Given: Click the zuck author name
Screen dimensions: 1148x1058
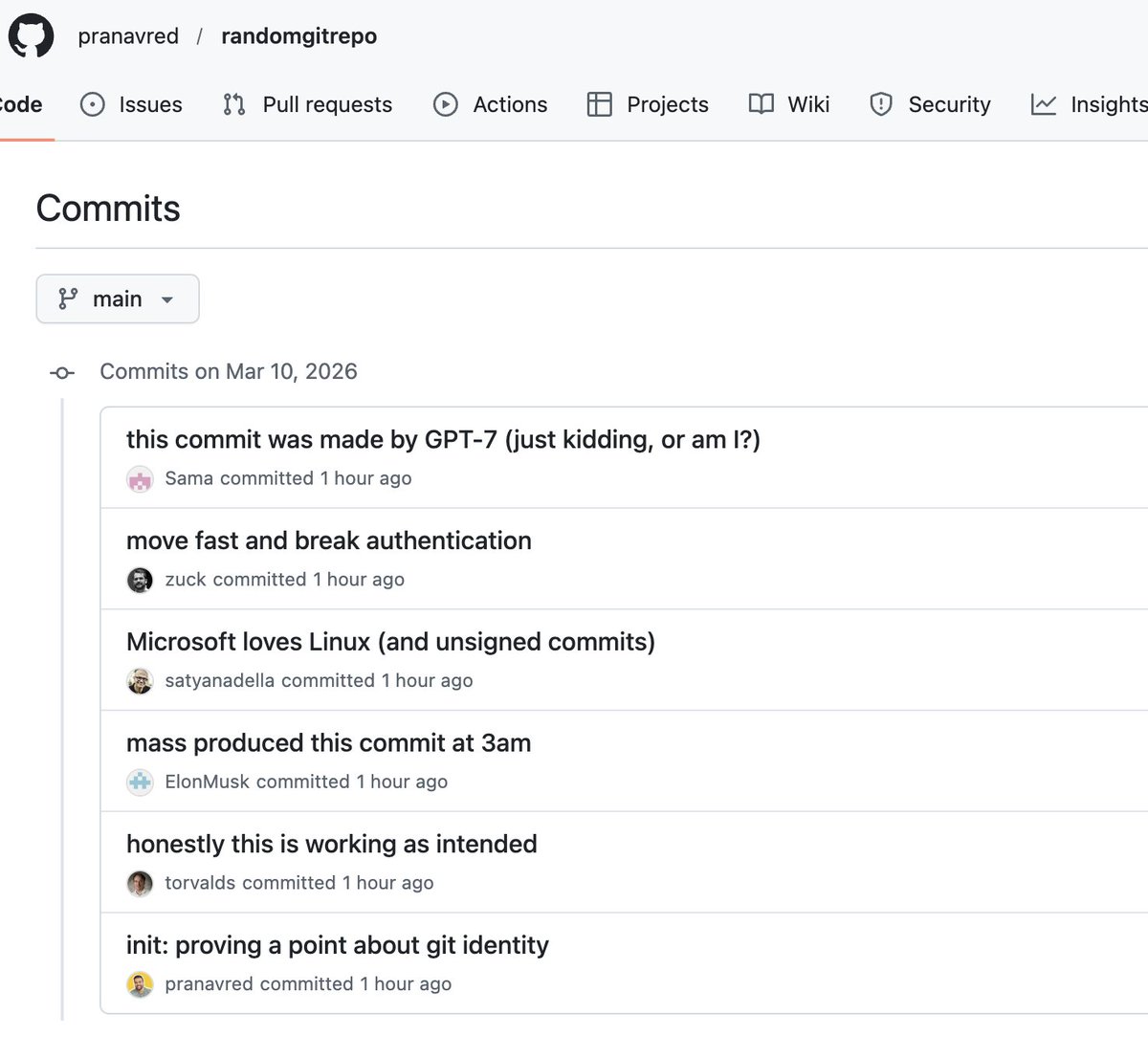Looking at the screenshot, I should (x=186, y=580).
